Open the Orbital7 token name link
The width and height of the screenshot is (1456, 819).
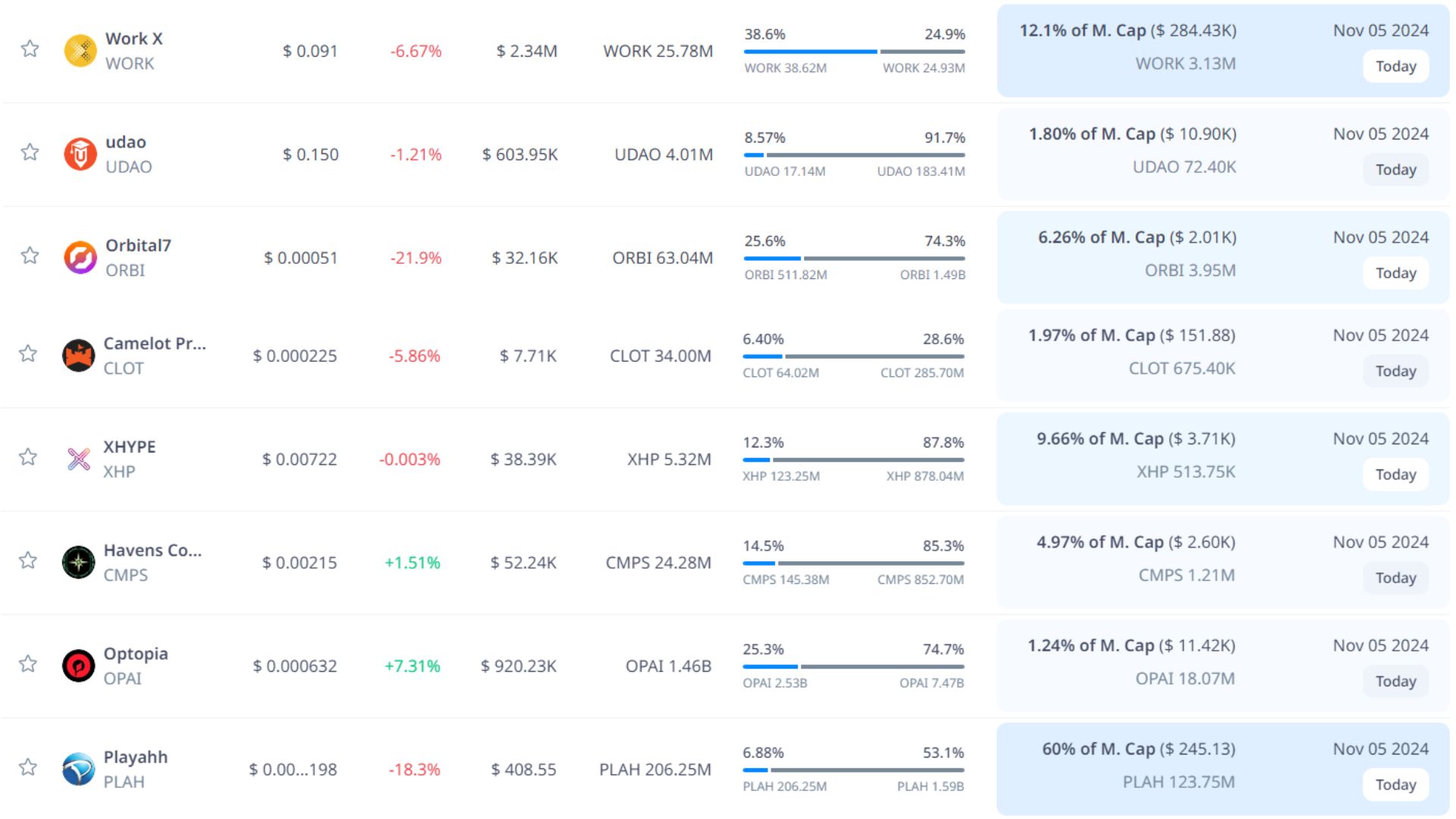click(138, 246)
